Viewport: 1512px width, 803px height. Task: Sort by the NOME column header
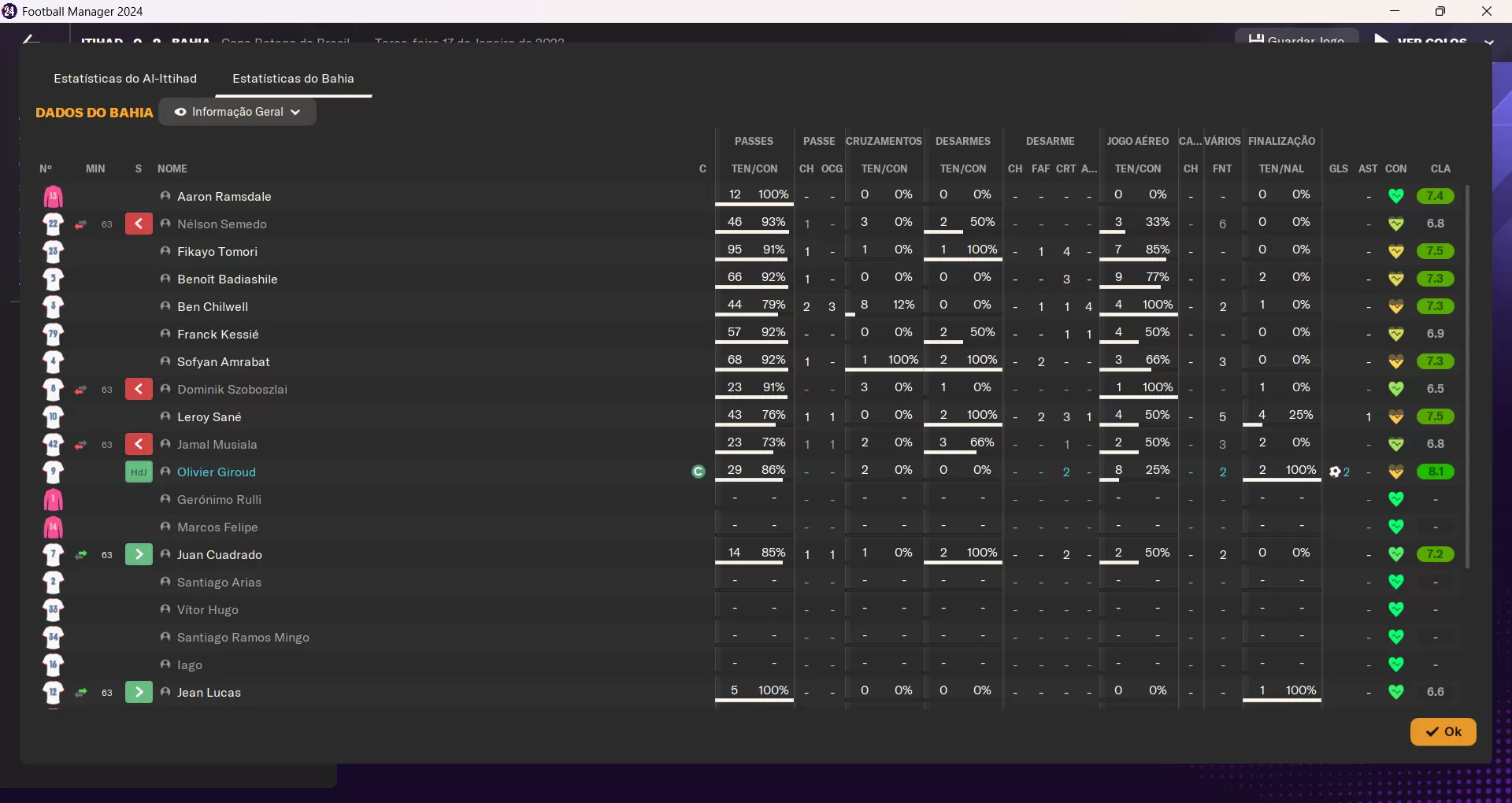point(172,168)
